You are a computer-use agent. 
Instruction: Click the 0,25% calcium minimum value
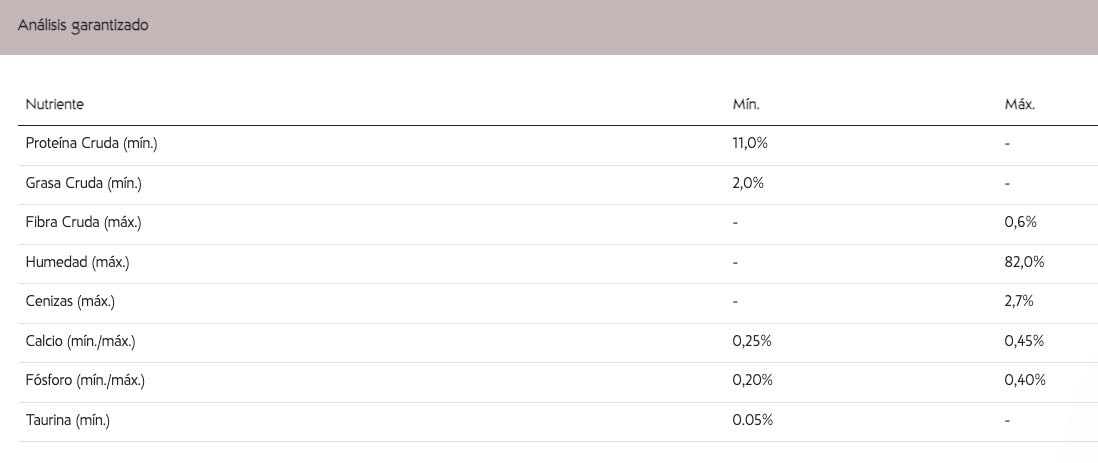pos(752,341)
